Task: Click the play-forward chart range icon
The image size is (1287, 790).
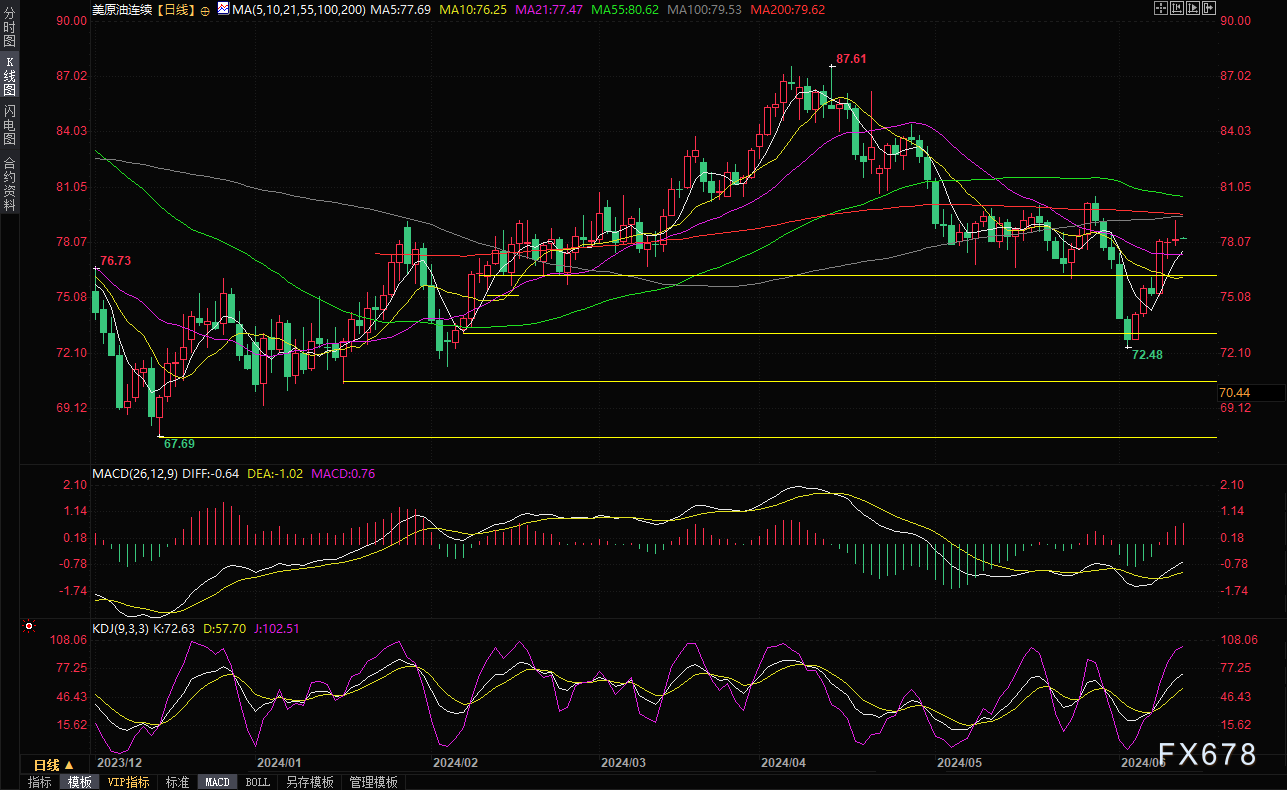Action: coord(1193,8)
